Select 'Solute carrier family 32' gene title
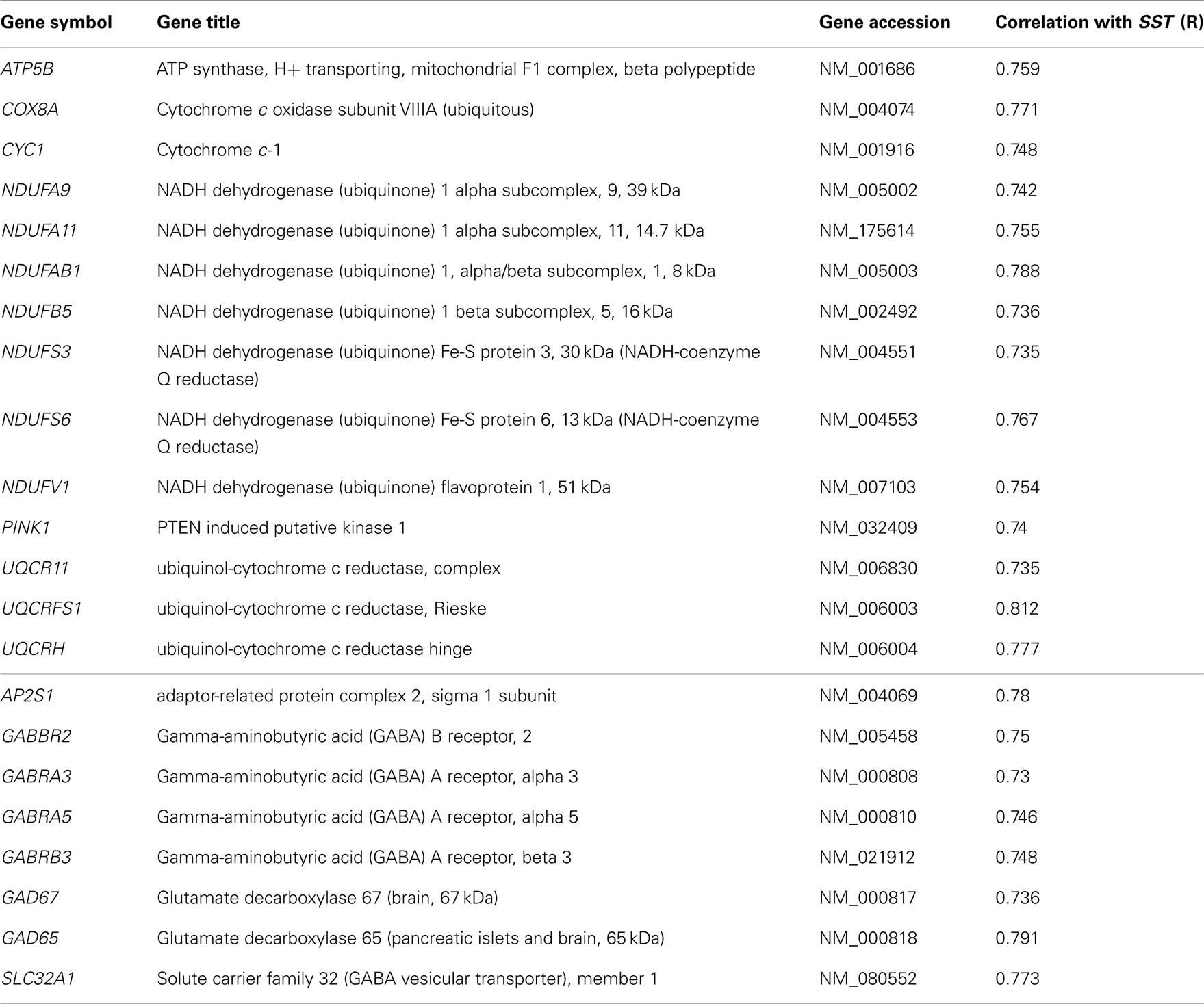This screenshot has height=1004, width=1204. (407, 979)
